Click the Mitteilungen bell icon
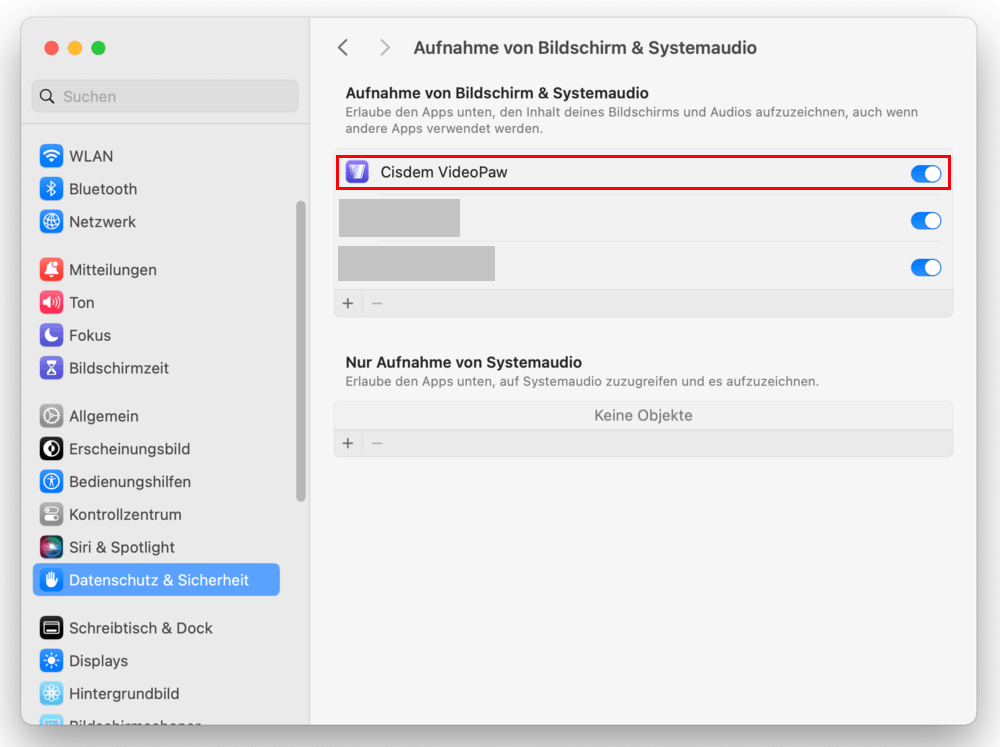Image resolution: width=1000 pixels, height=747 pixels. 51,269
